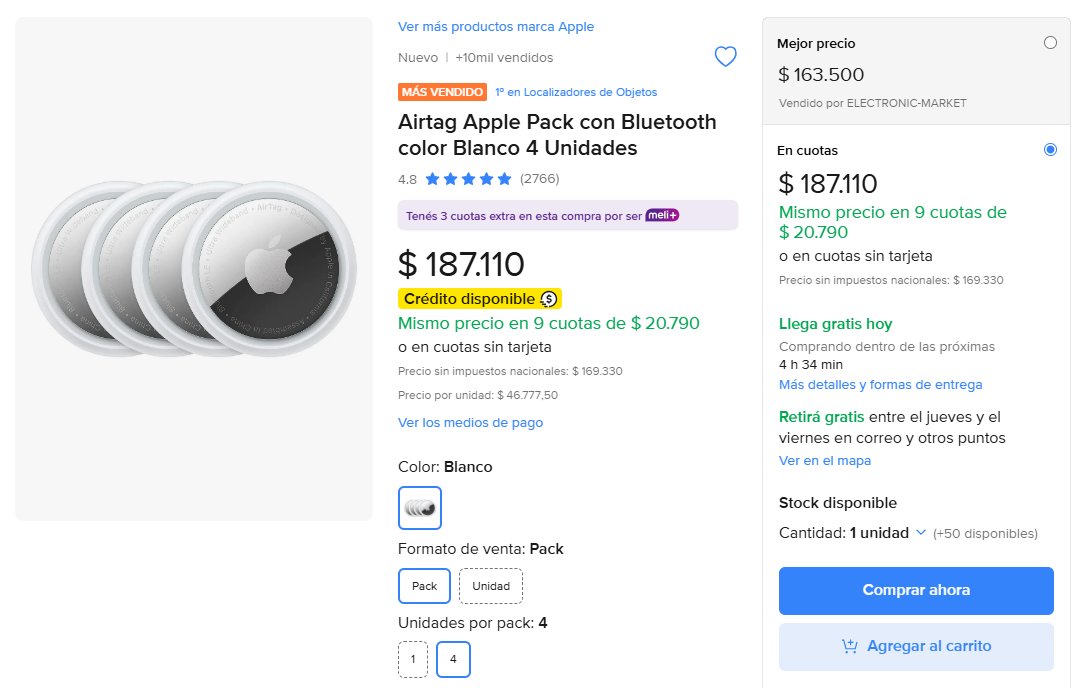The image size is (1086, 688).
Task: Click the meli+ badge icon
Action: [x=662, y=215]
